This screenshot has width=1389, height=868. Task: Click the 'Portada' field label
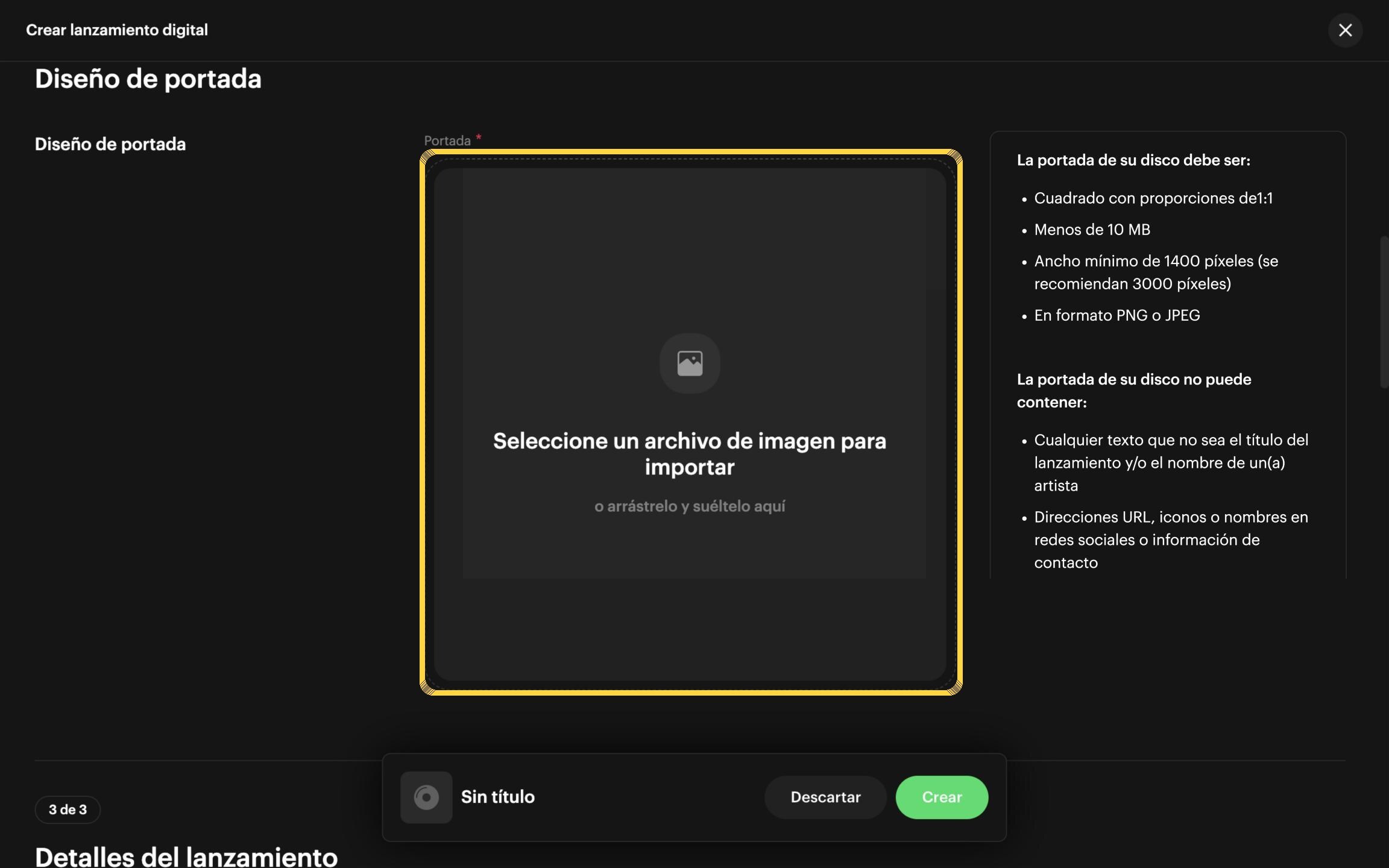coord(447,140)
